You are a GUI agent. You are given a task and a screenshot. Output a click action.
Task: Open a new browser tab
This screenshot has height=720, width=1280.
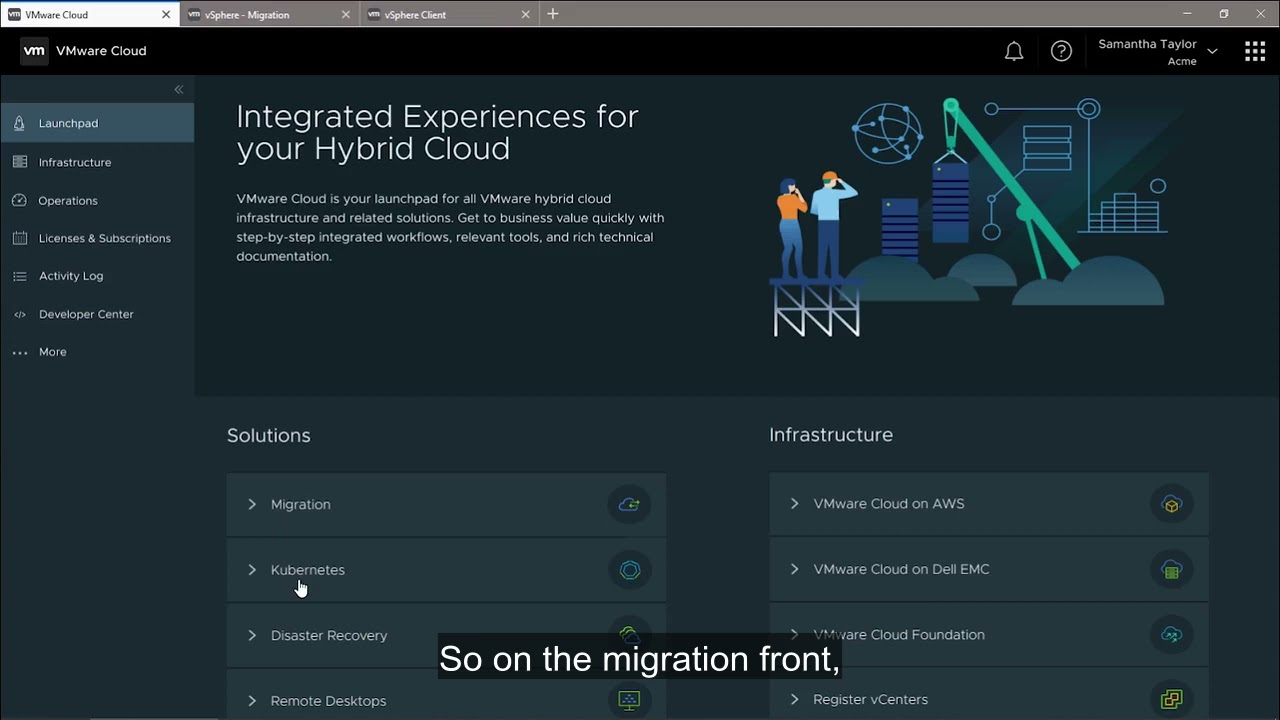click(553, 14)
